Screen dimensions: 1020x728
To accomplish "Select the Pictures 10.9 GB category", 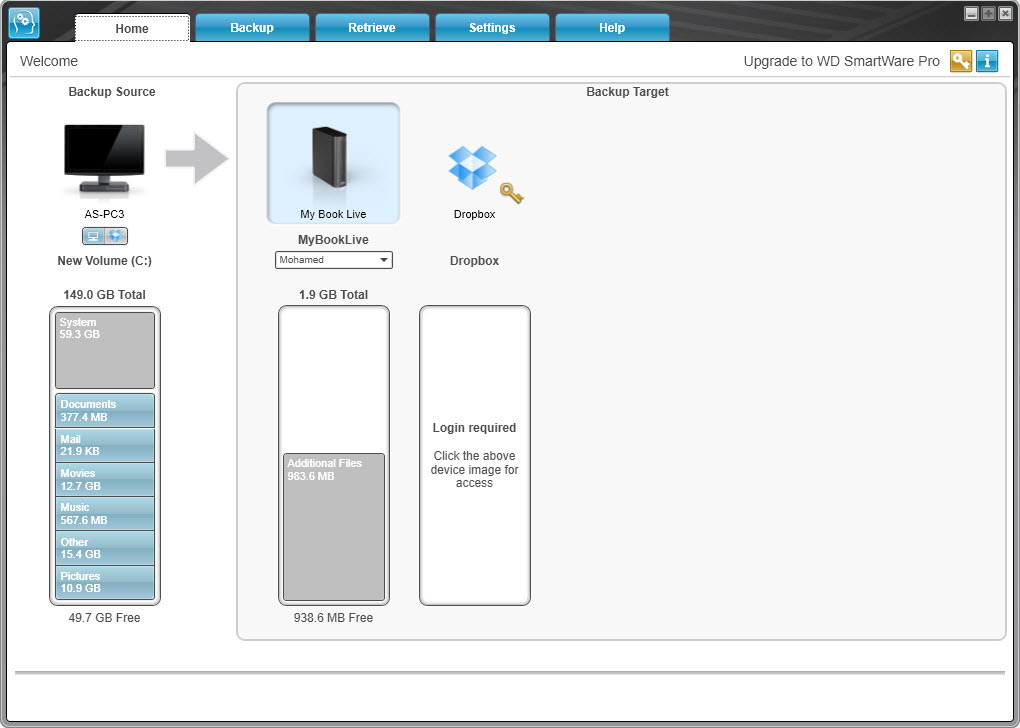I will pos(105,582).
